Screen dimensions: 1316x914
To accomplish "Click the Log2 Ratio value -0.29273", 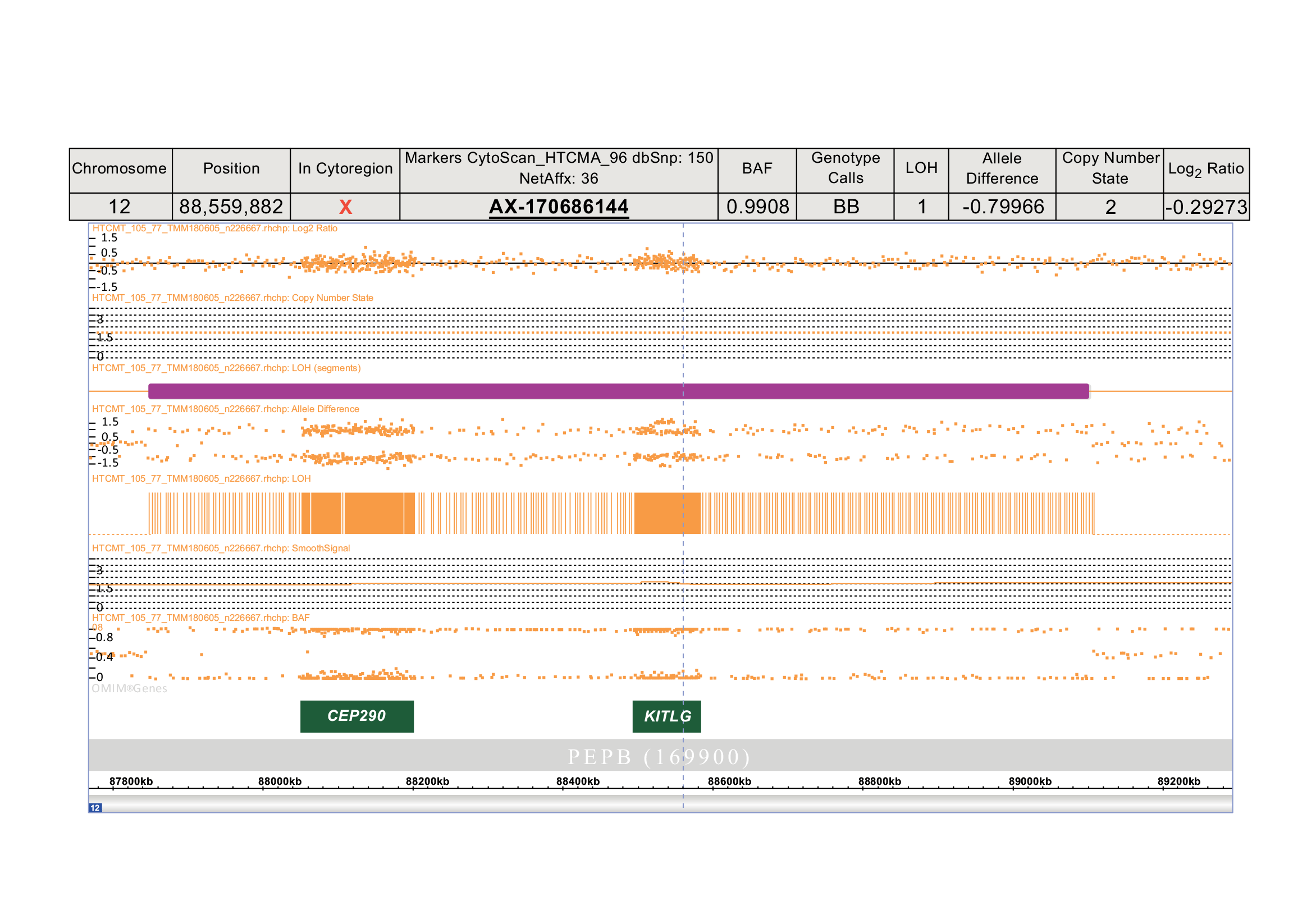I will coord(1206,207).
